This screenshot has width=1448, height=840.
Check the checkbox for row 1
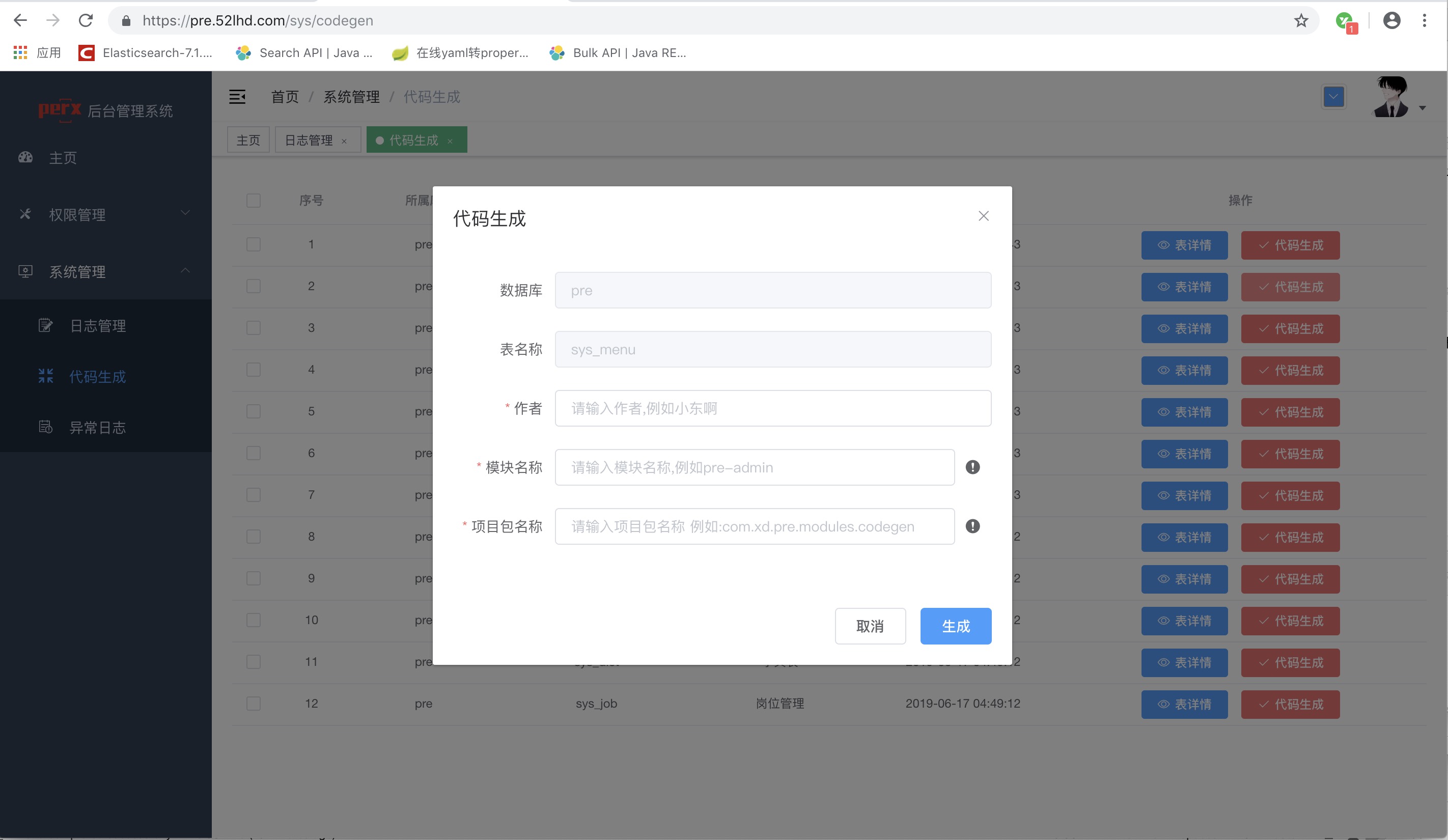(254, 244)
